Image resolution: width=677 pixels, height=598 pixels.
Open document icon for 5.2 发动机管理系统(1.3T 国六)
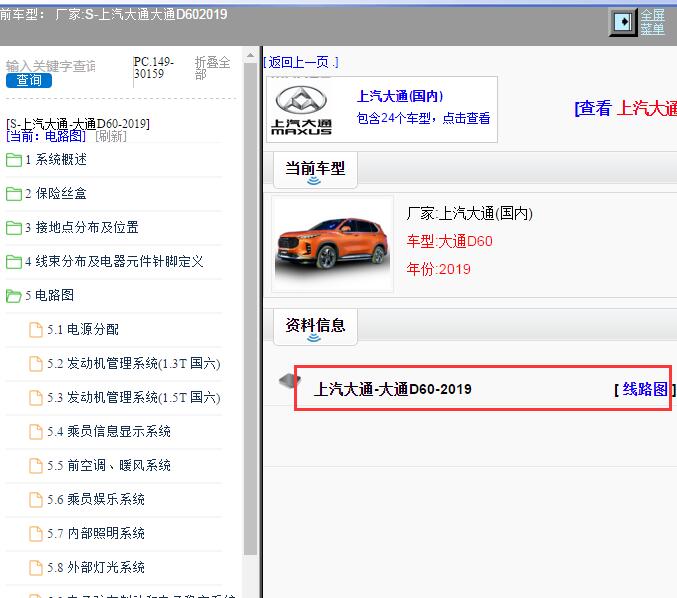(36, 364)
